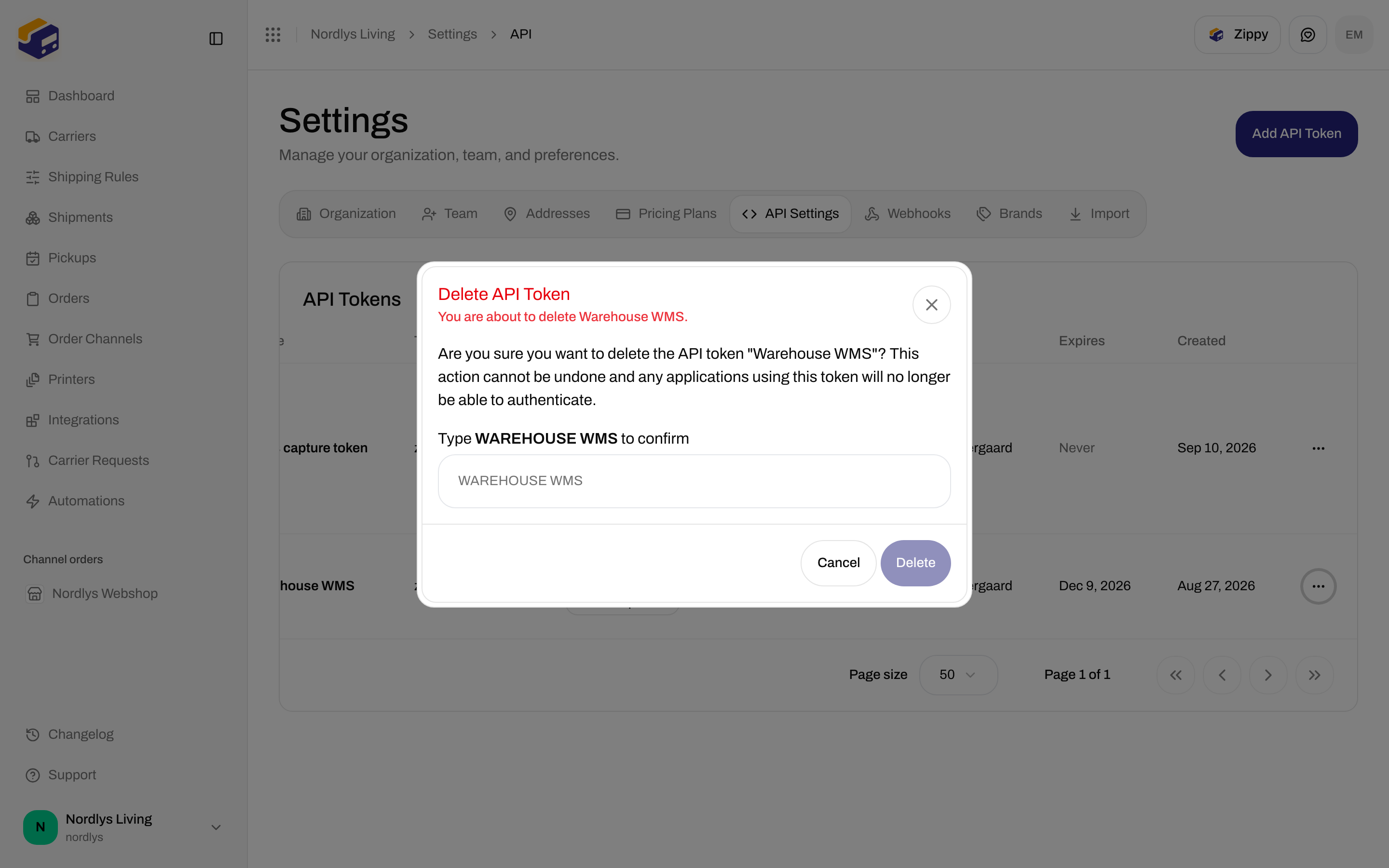
Task: Click the Webhooks tab icon
Action: [x=872, y=214]
